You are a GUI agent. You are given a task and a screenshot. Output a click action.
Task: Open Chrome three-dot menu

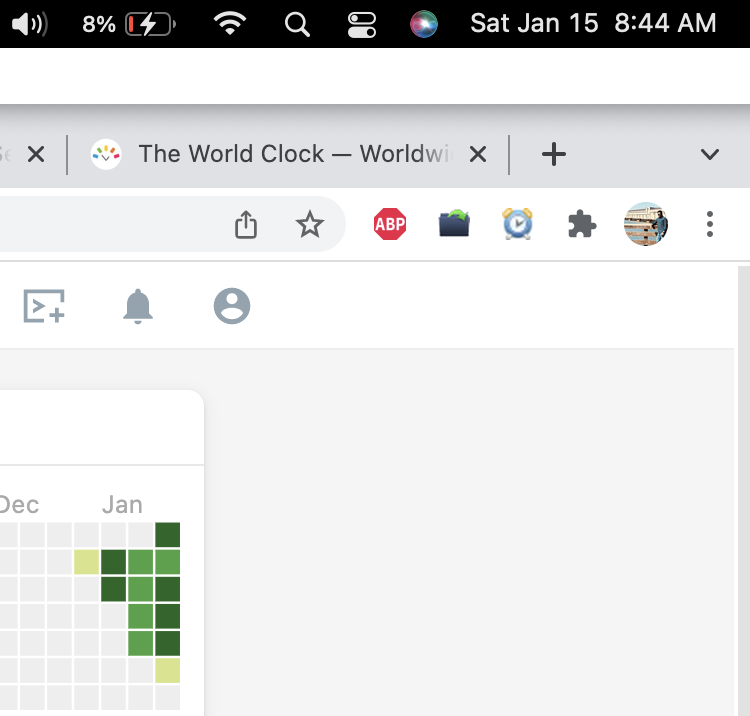[x=710, y=224]
